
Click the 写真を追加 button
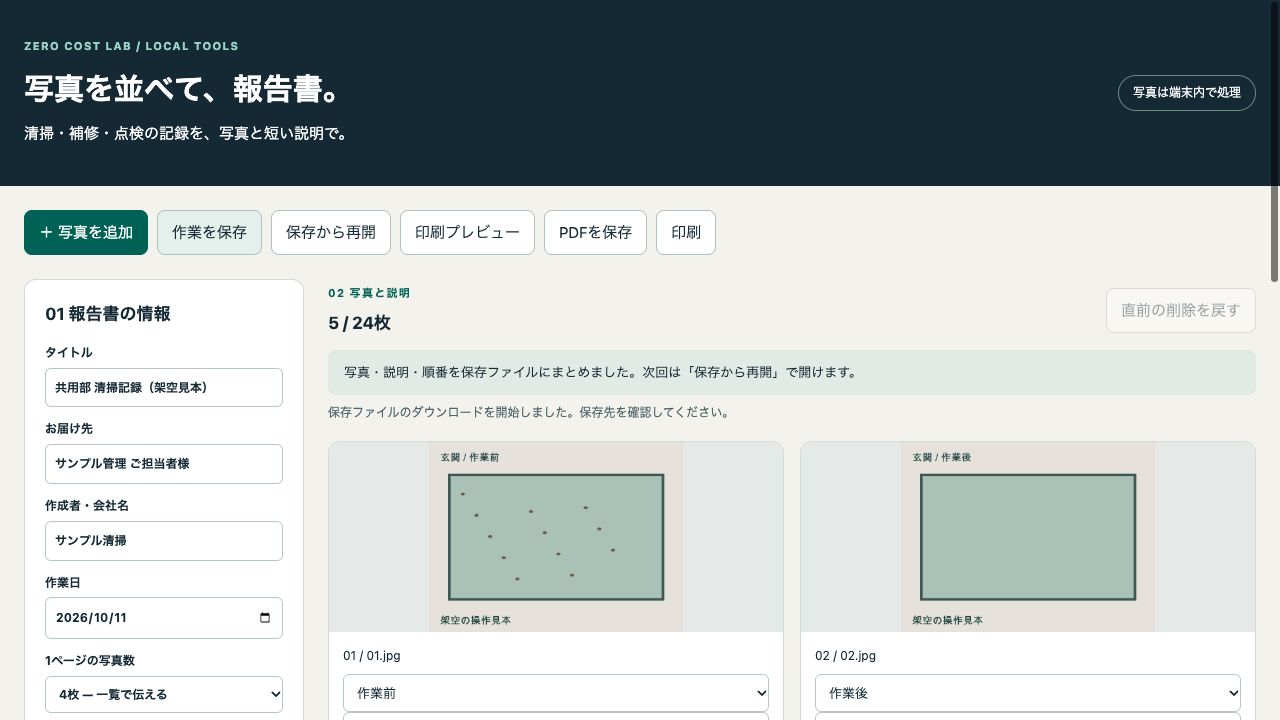coord(86,232)
